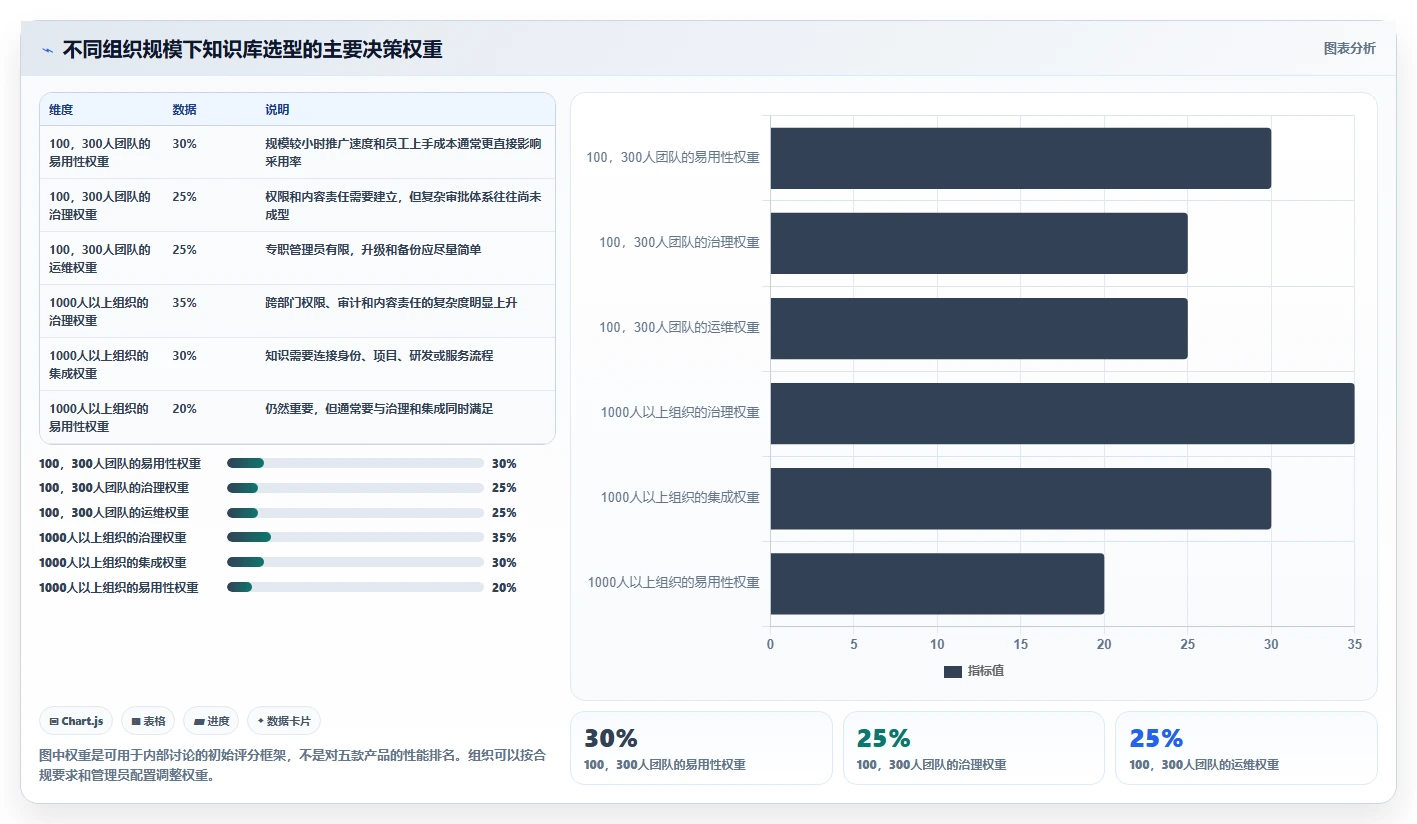Click description 专职管理员有限，升级和备份应尽量简单
This screenshot has width=1417, height=824.
(373, 249)
